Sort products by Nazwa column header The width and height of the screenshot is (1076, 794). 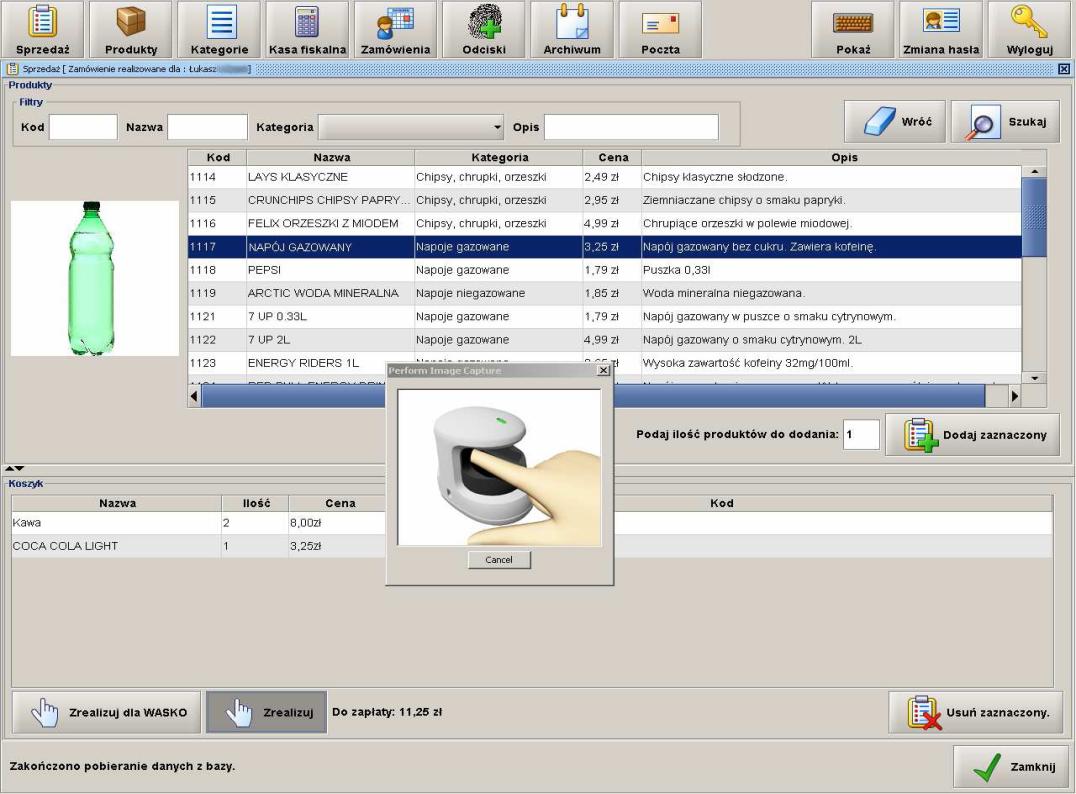point(331,157)
